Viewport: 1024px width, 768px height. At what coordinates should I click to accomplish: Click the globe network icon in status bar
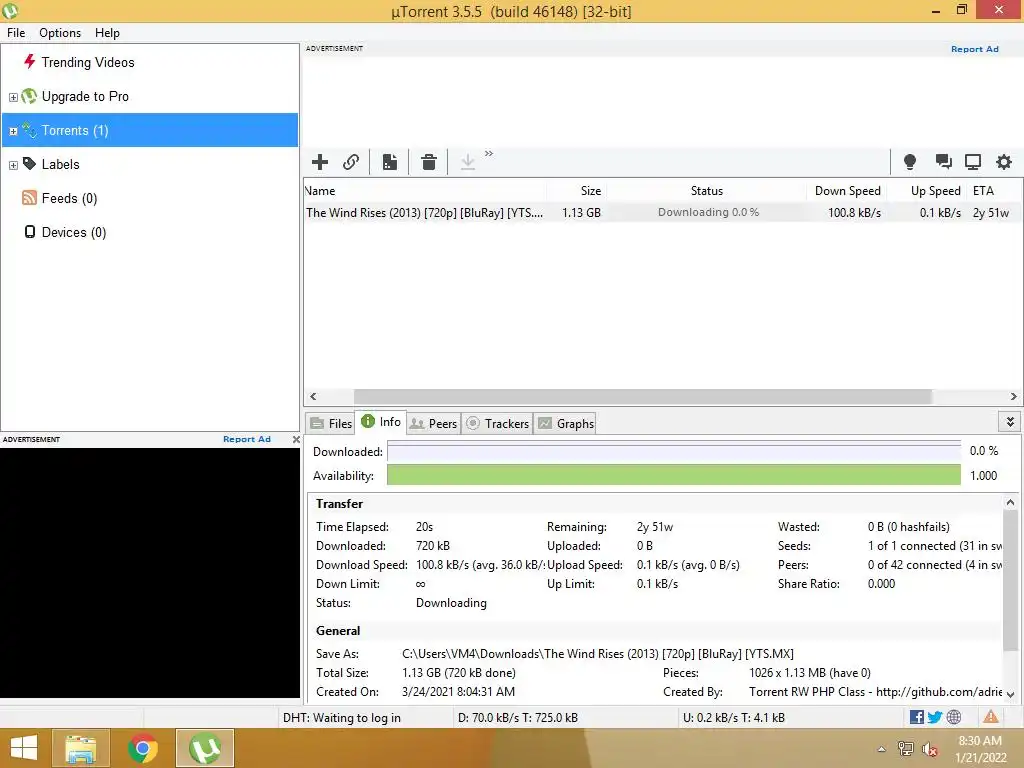(x=954, y=717)
